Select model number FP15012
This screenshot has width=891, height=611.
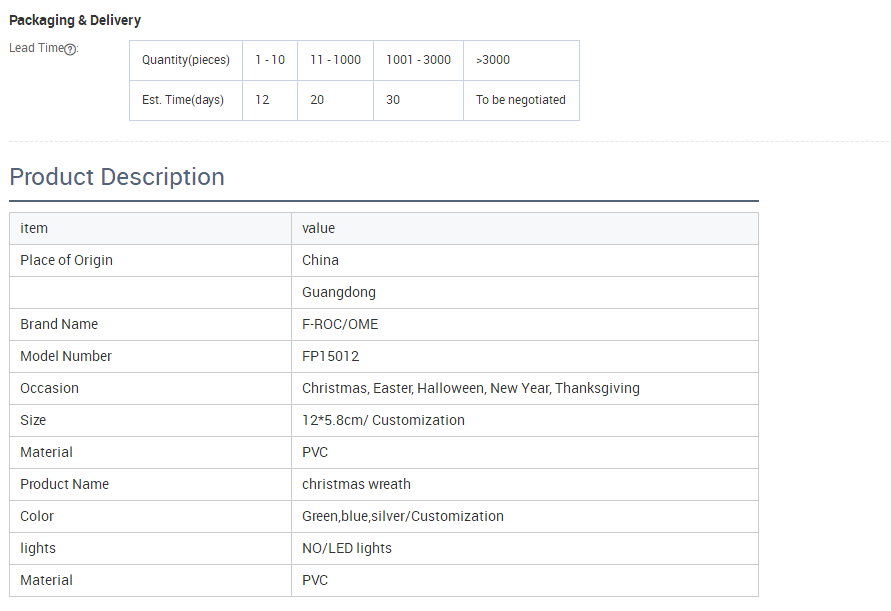click(x=331, y=356)
